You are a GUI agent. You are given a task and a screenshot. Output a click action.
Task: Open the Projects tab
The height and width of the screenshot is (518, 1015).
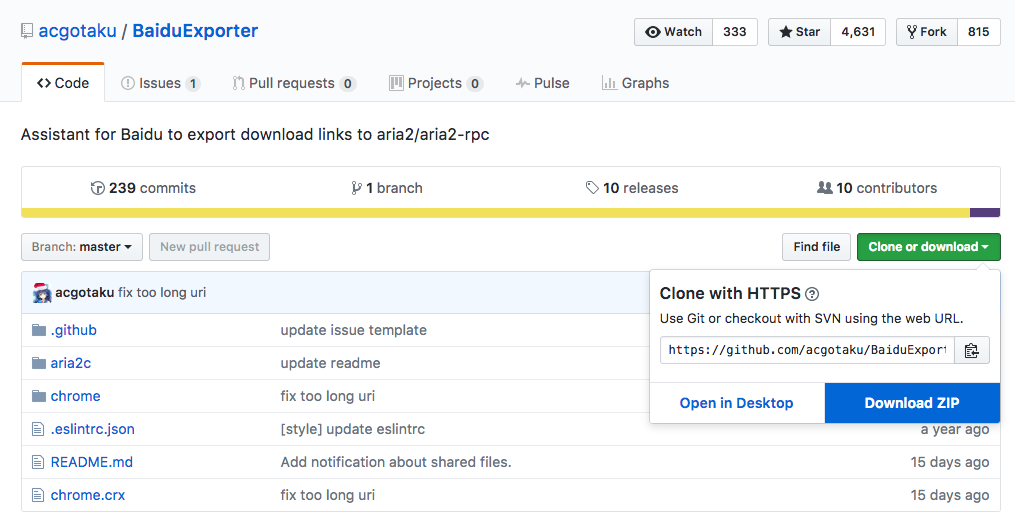click(x=436, y=83)
